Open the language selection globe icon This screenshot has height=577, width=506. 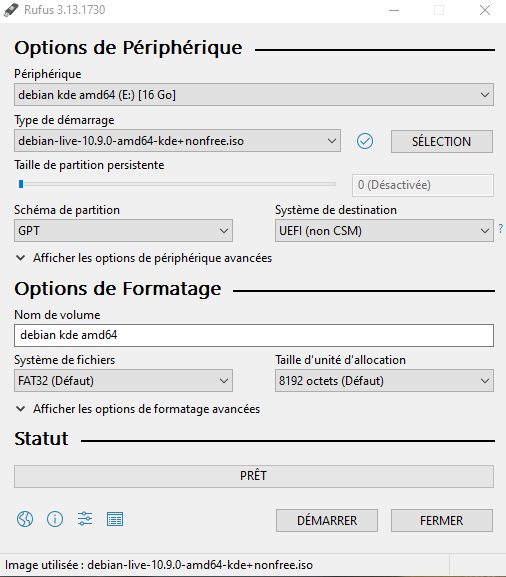click(x=25, y=519)
